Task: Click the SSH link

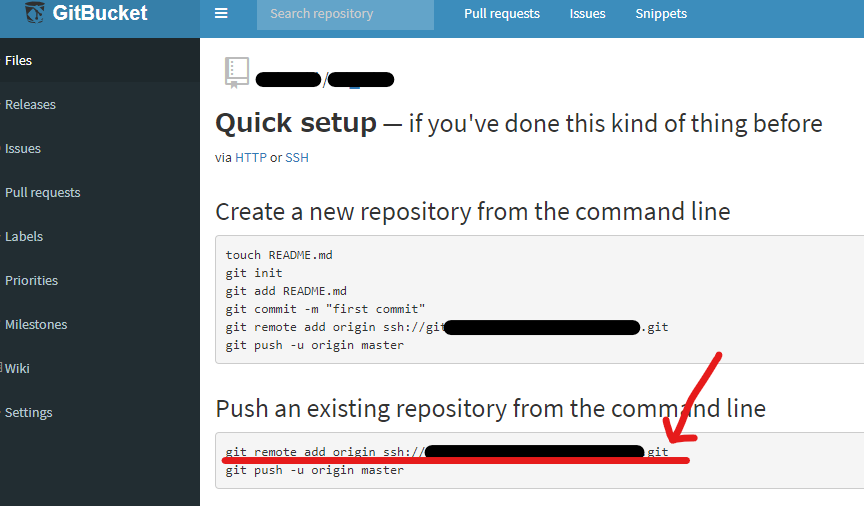Action: pos(296,158)
